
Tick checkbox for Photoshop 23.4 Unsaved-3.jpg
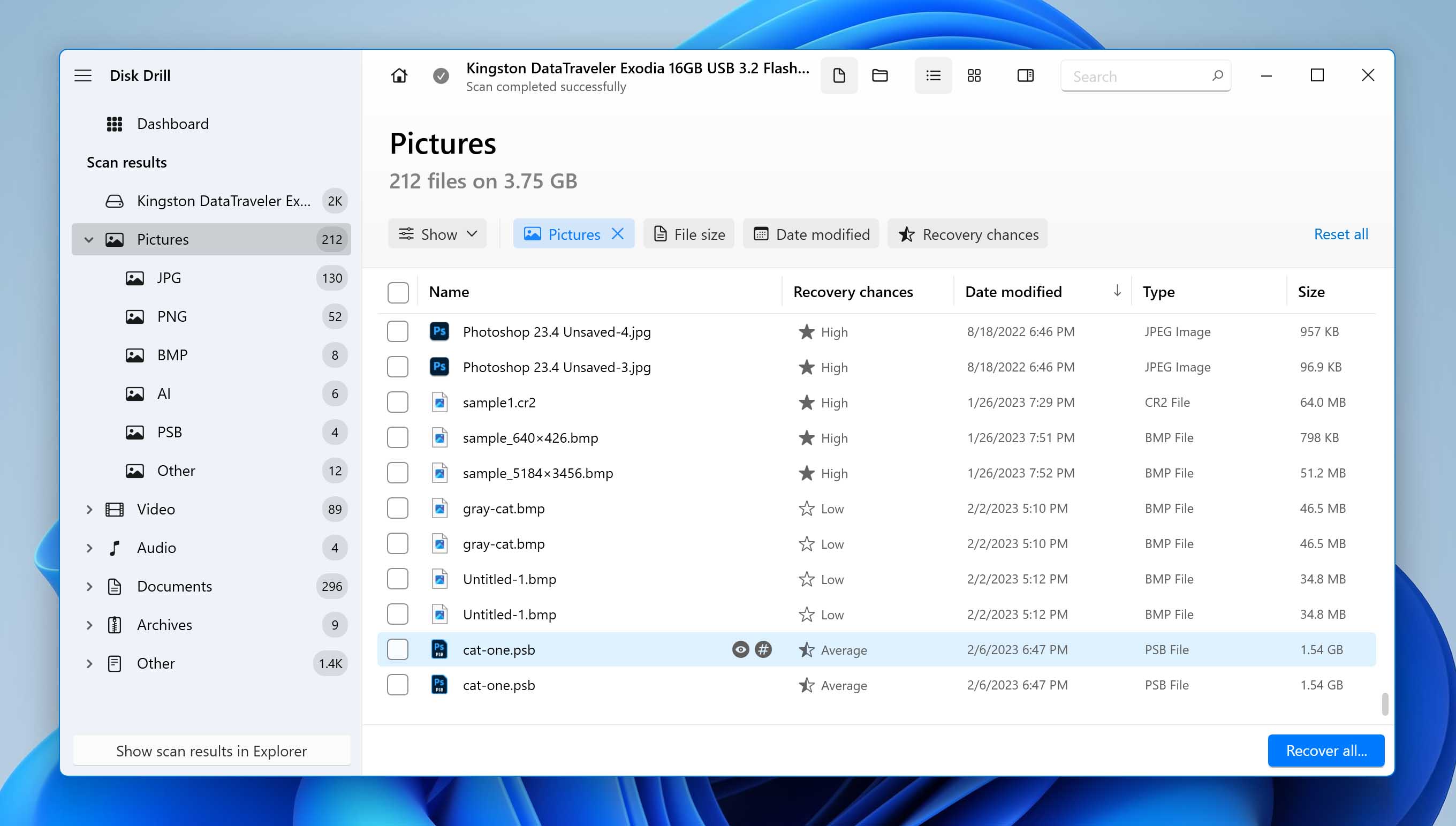point(398,367)
